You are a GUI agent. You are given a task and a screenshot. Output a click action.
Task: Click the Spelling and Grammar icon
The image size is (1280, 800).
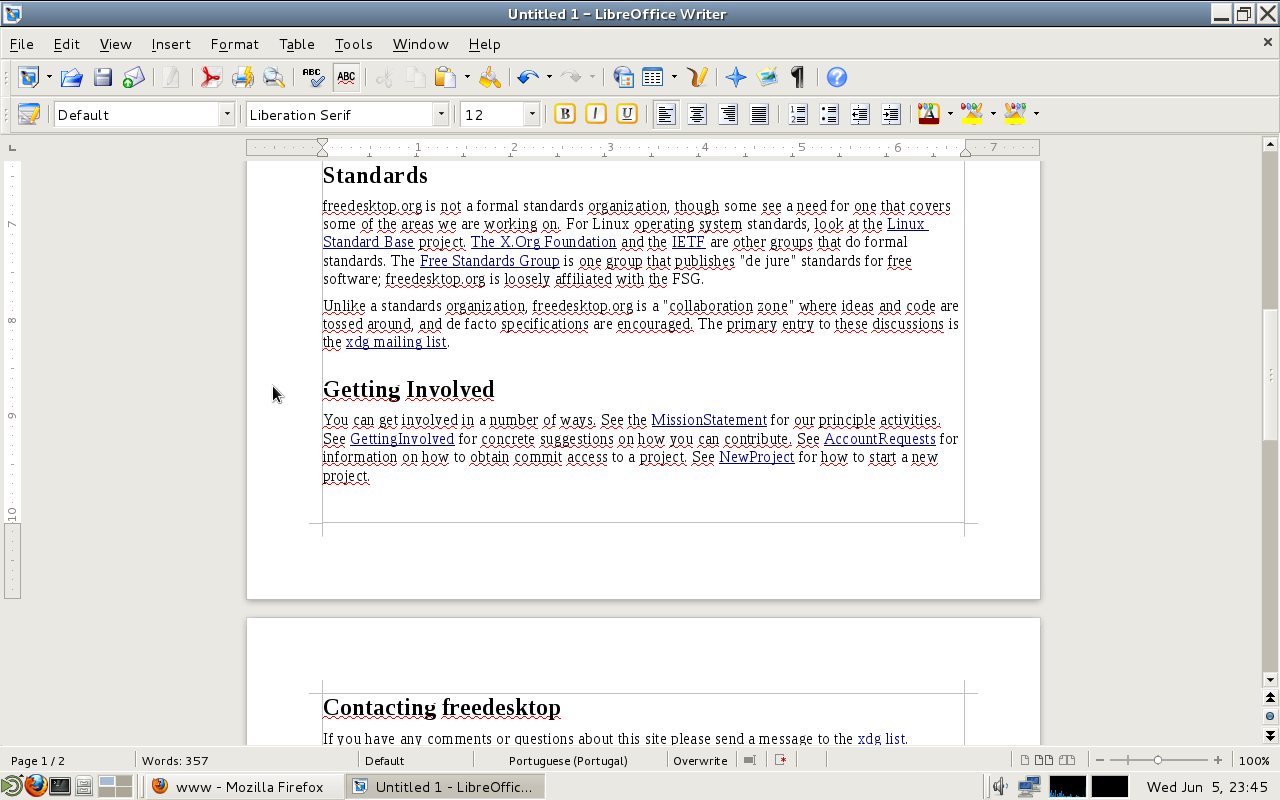[314, 77]
